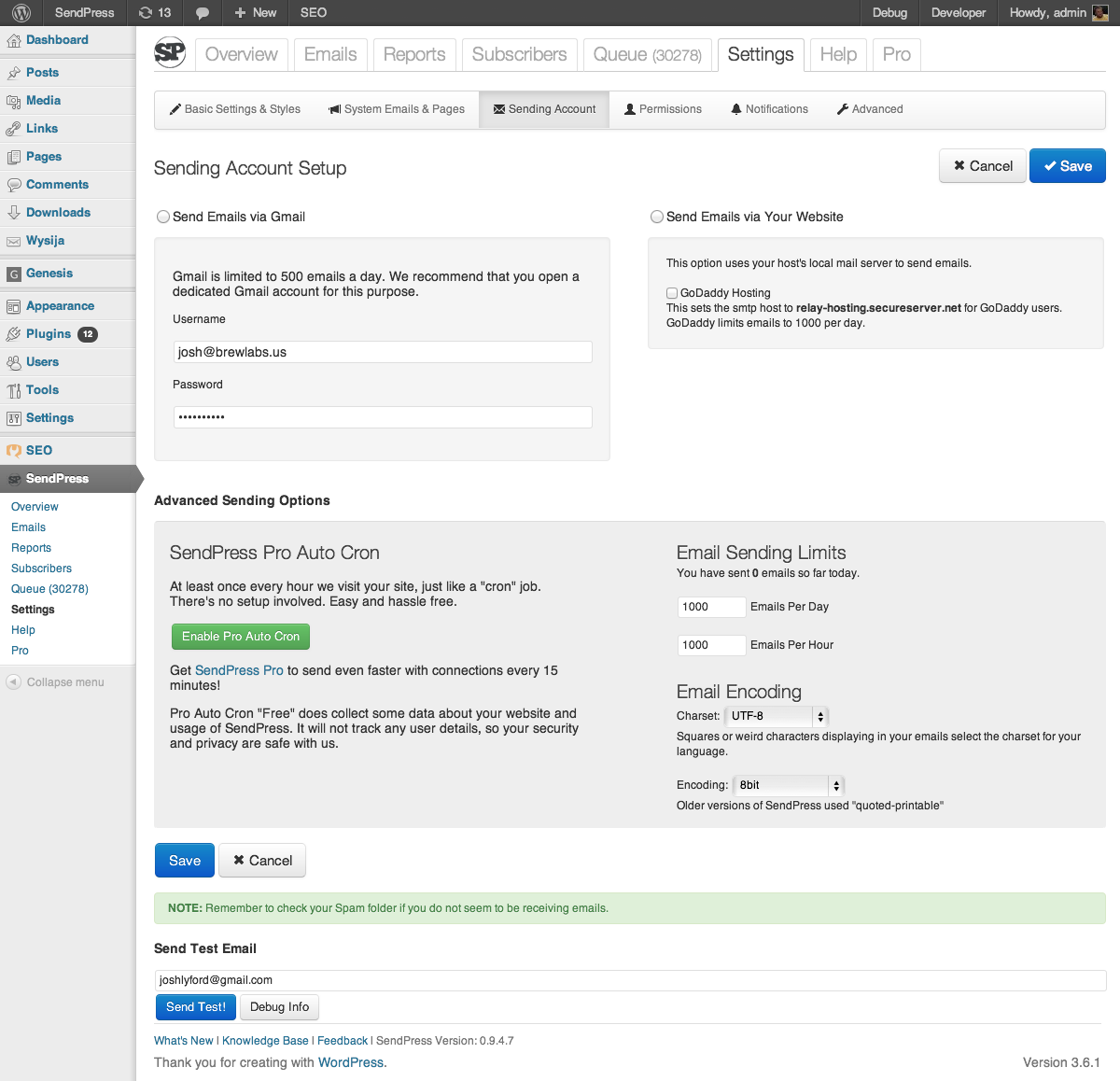
Task: Click the Links chain icon
Action: point(14,129)
